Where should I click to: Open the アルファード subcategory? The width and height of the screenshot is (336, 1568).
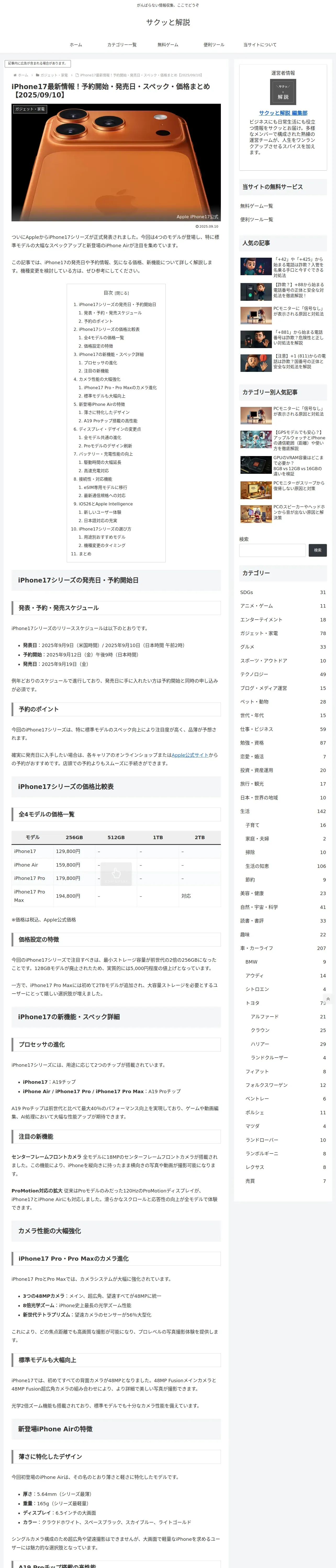pos(288,1017)
